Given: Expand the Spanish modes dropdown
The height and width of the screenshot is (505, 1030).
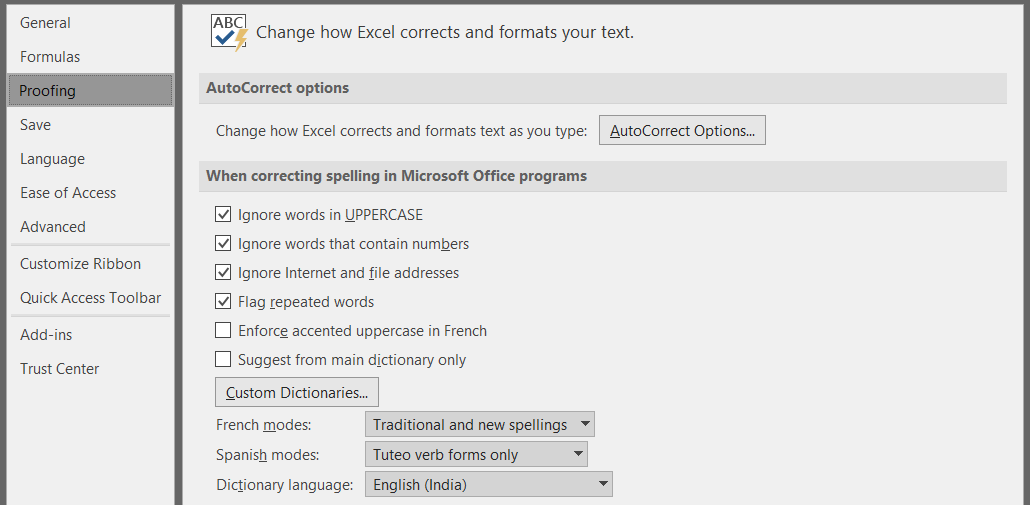Looking at the screenshot, I should coord(476,454).
